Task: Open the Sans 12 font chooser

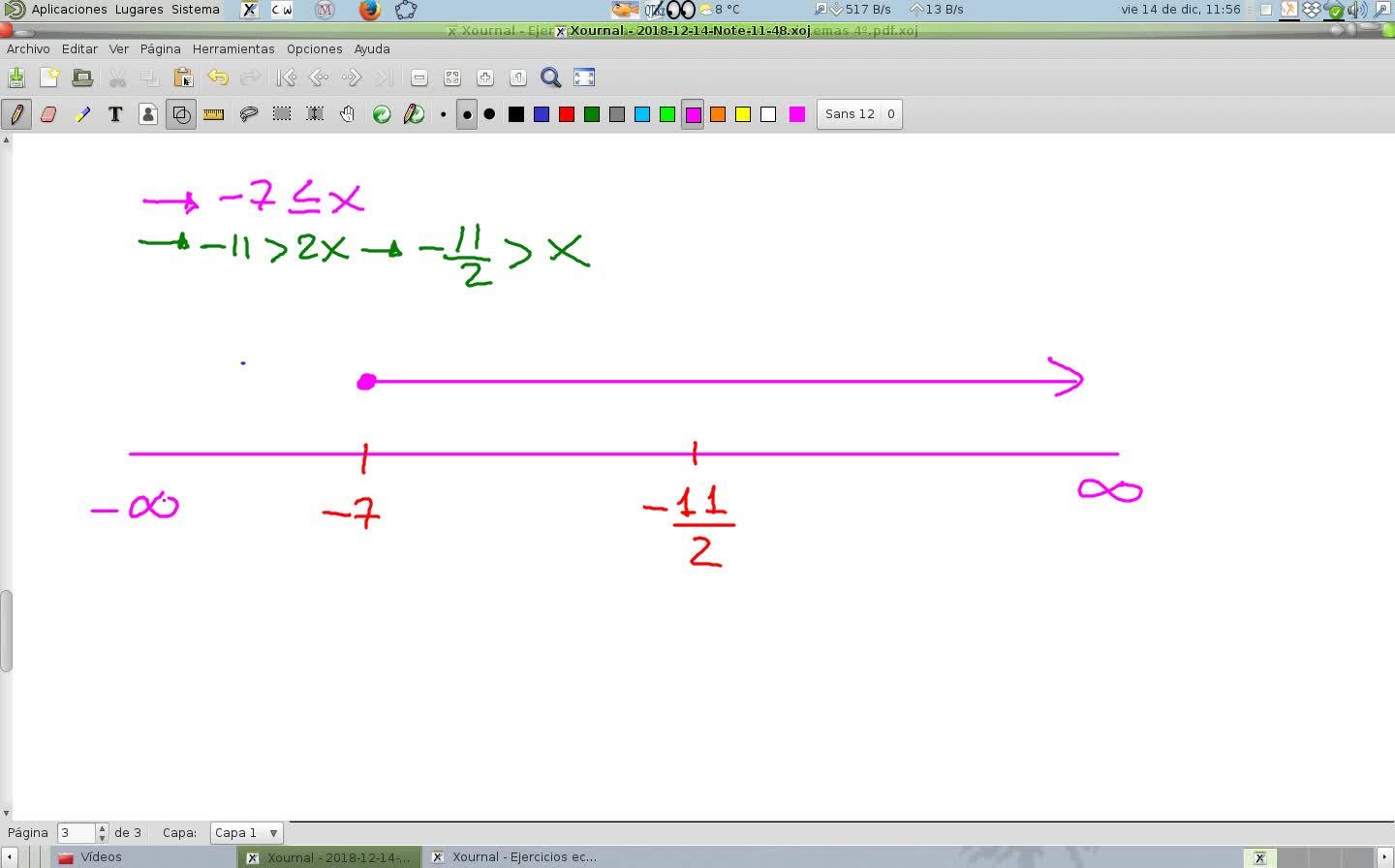Action: (x=859, y=114)
